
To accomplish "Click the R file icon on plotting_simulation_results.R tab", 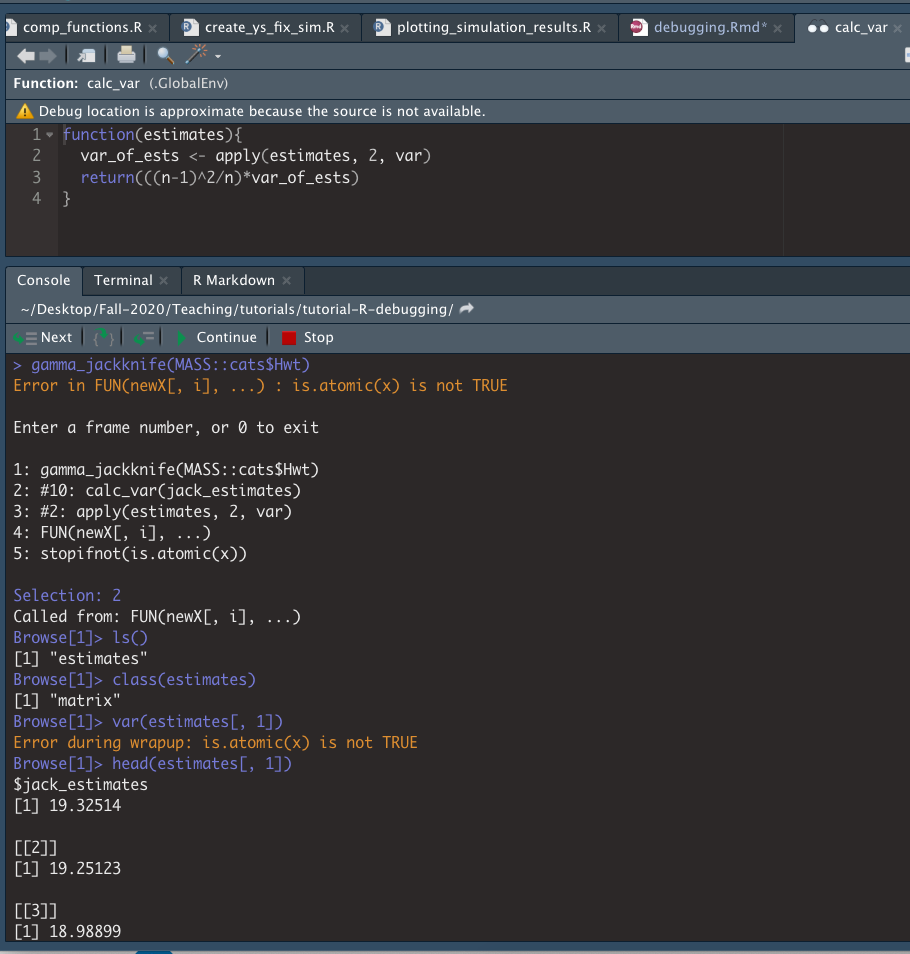I will click(x=382, y=27).
